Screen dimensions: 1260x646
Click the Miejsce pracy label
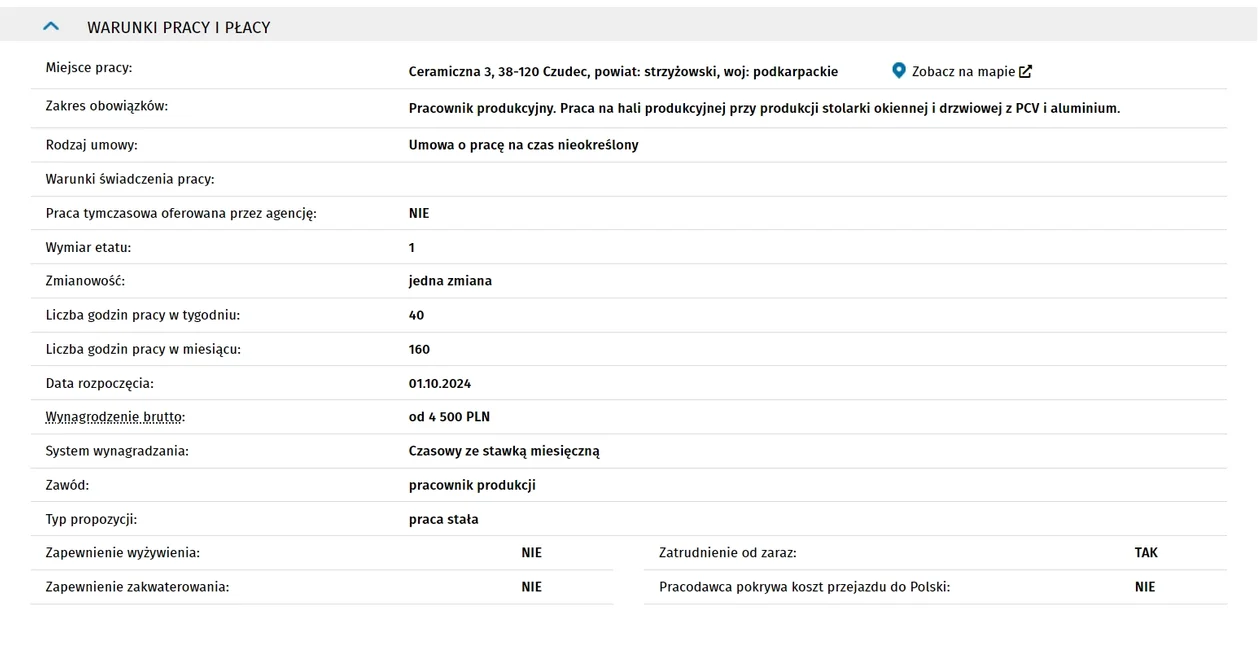pos(89,68)
